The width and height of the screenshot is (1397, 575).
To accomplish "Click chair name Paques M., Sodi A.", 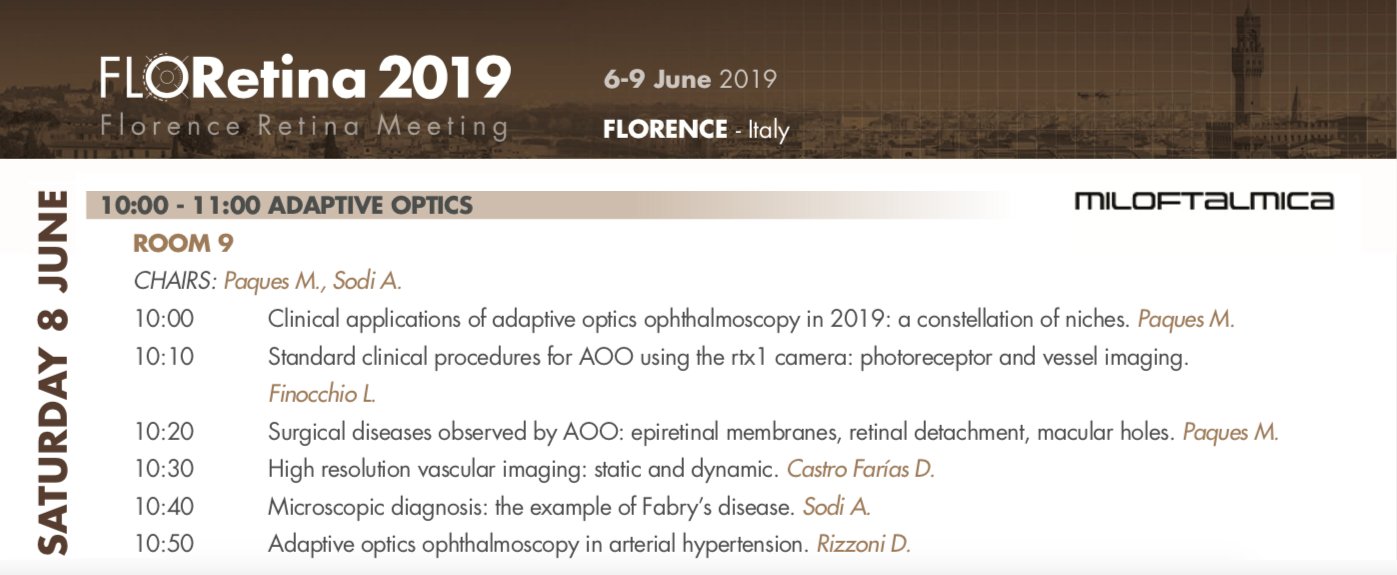I will (312, 281).
